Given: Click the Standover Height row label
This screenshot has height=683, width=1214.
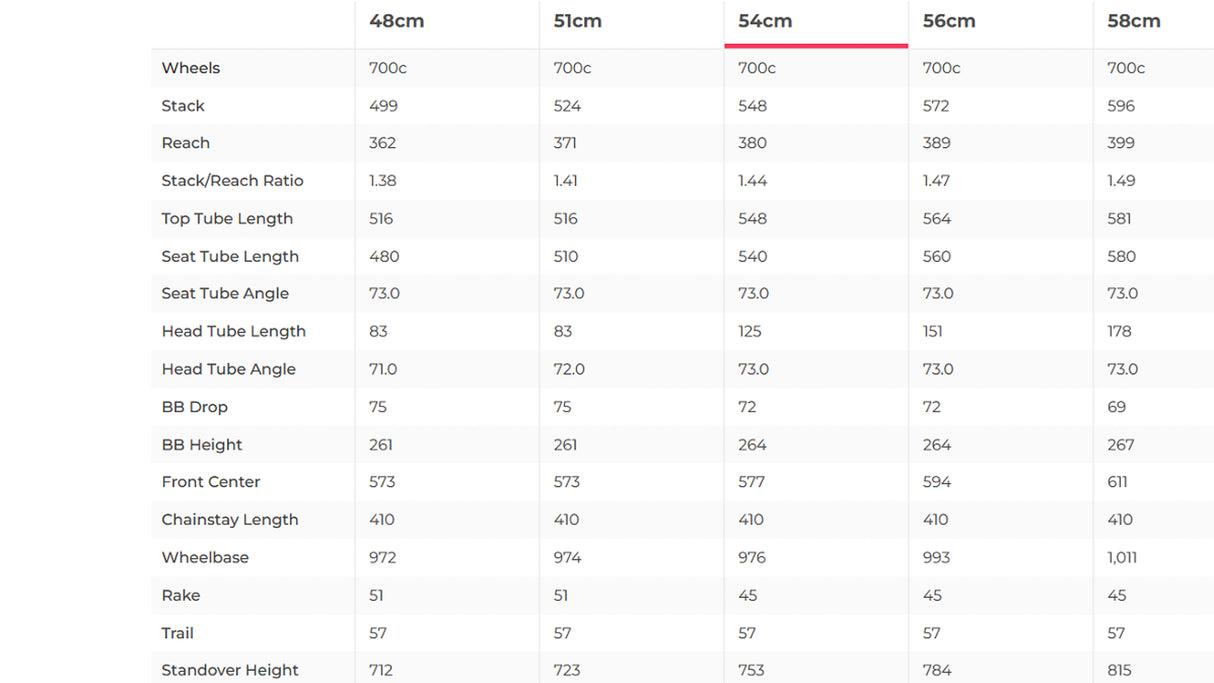Looking at the screenshot, I should (x=230, y=671).
